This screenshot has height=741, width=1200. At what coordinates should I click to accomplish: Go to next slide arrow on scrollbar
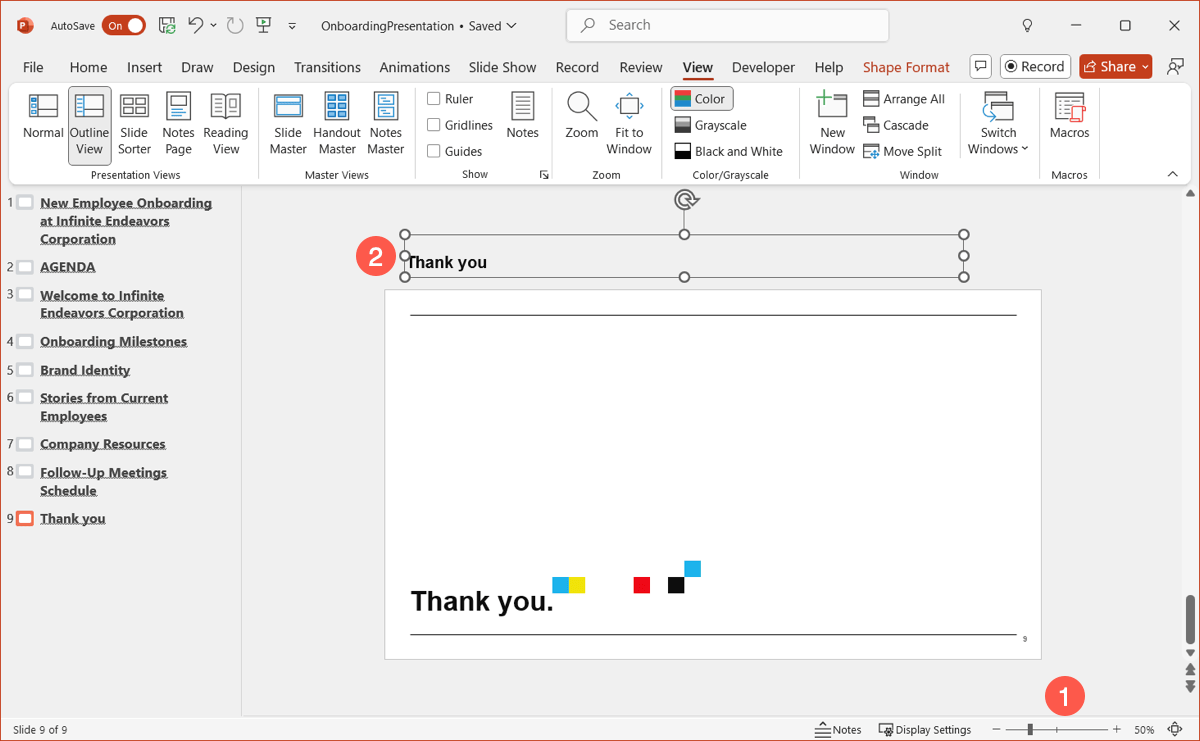(1190, 686)
